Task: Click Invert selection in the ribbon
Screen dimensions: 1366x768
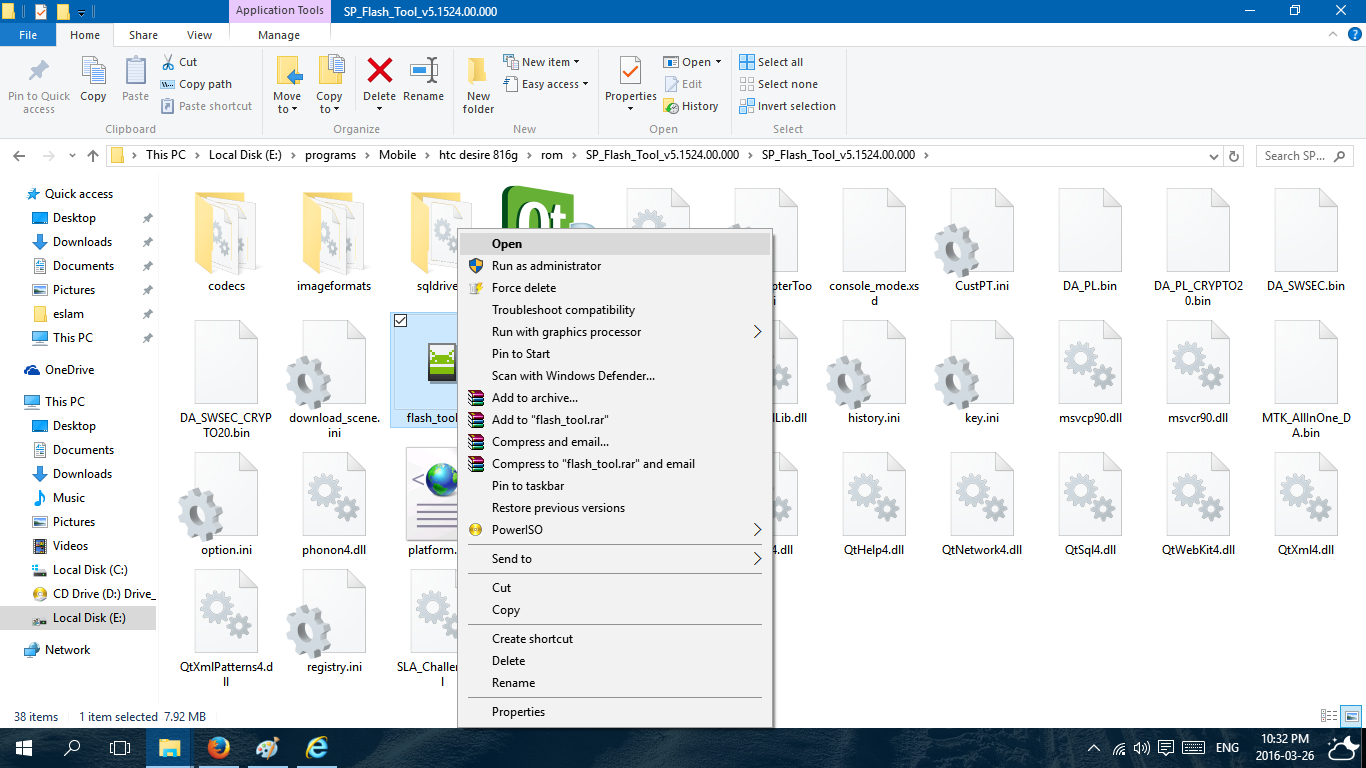Action: click(x=787, y=106)
